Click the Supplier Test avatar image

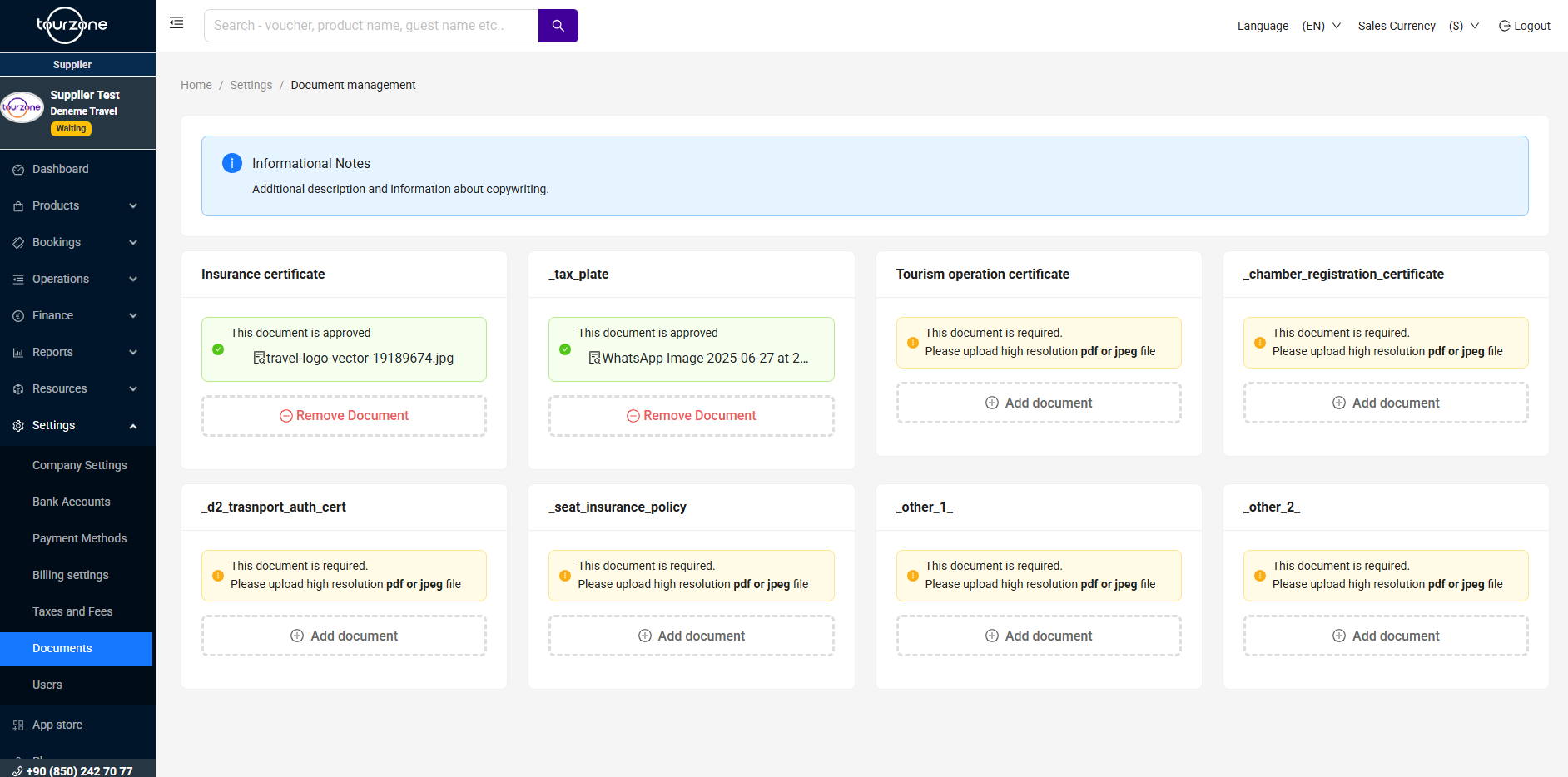[22, 108]
